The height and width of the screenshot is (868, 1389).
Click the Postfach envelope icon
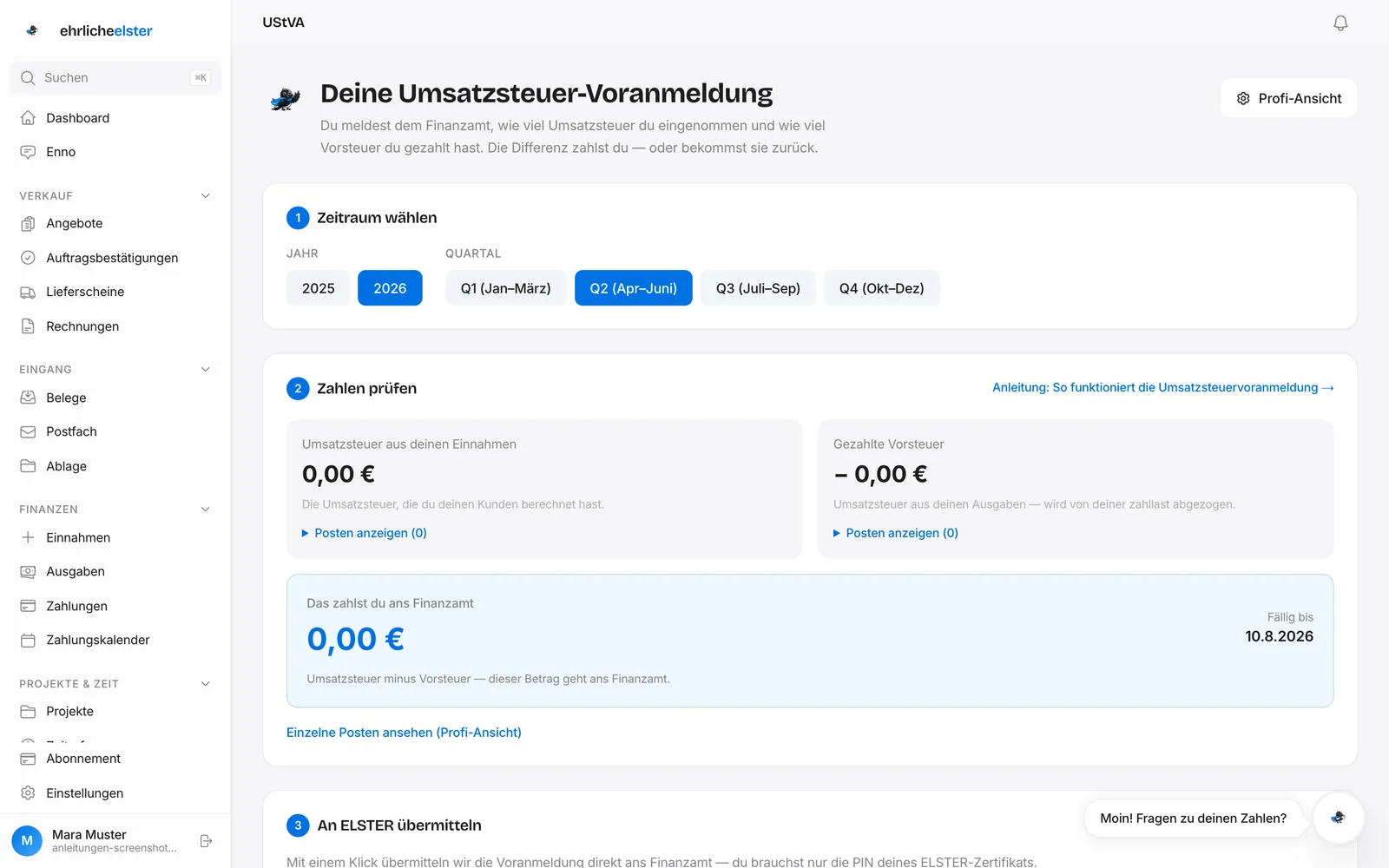pyautogui.click(x=28, y=431)
